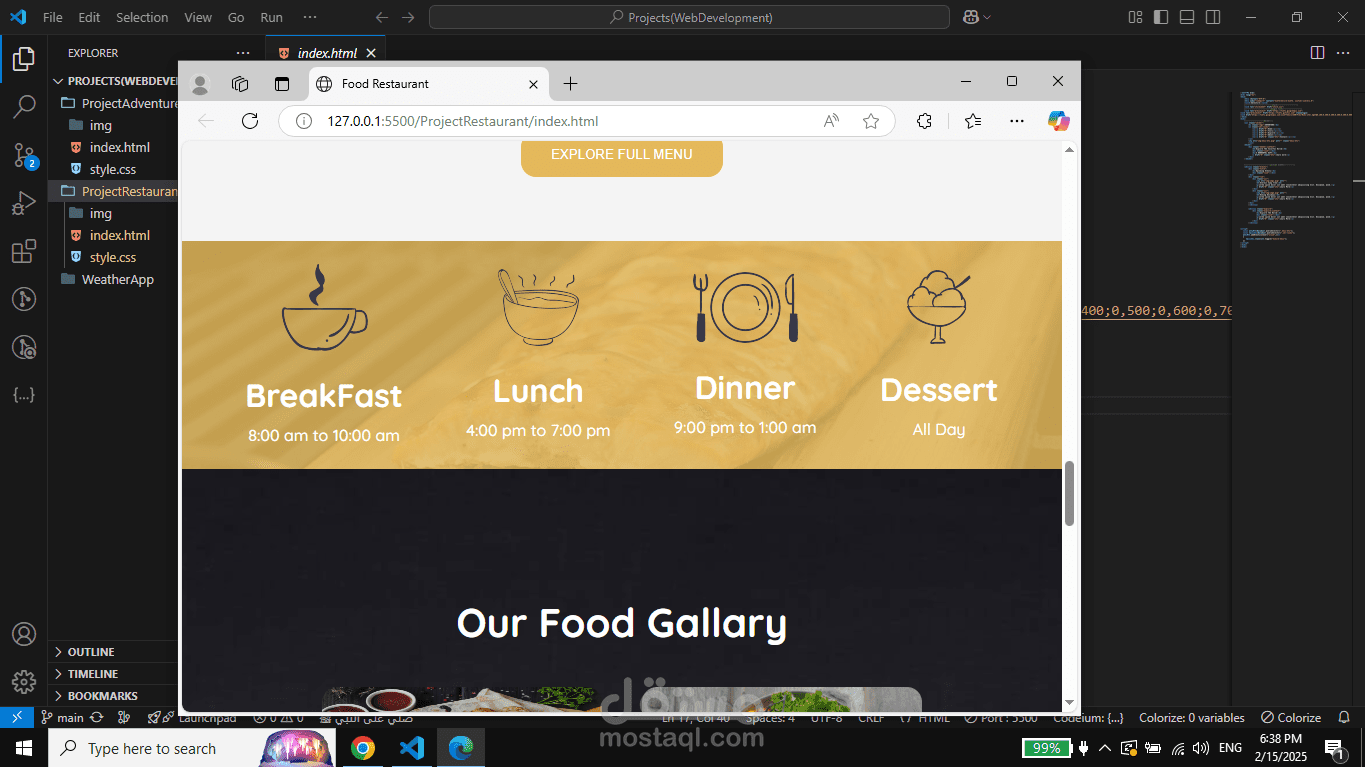Open the Copilot icon in Edge
Screen dimensions: 1365x767
1058,121
